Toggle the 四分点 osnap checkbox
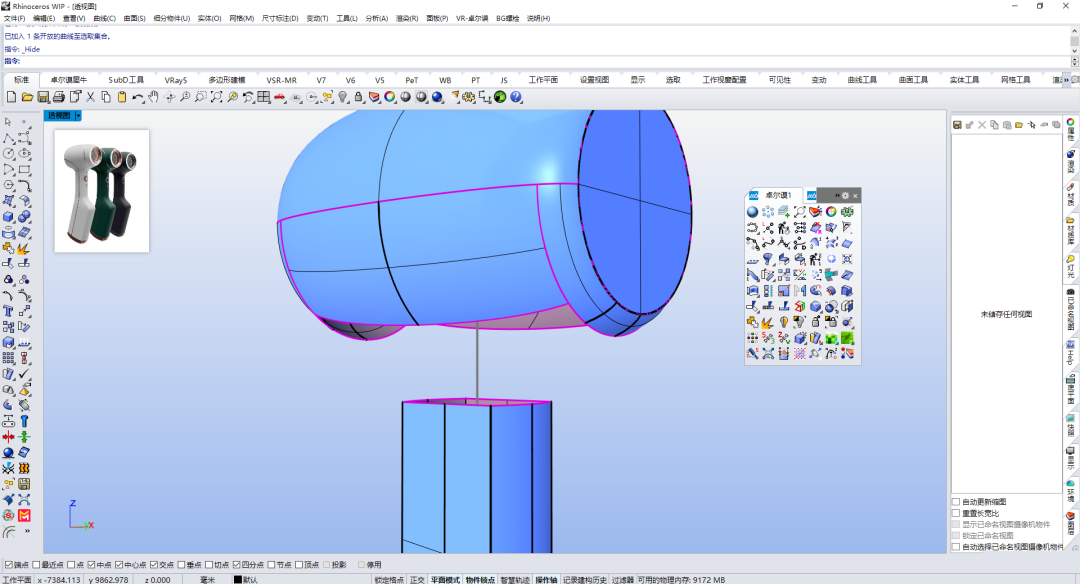Image resolution: width=1080 pixels, height=584 pixels. [236, 565]
